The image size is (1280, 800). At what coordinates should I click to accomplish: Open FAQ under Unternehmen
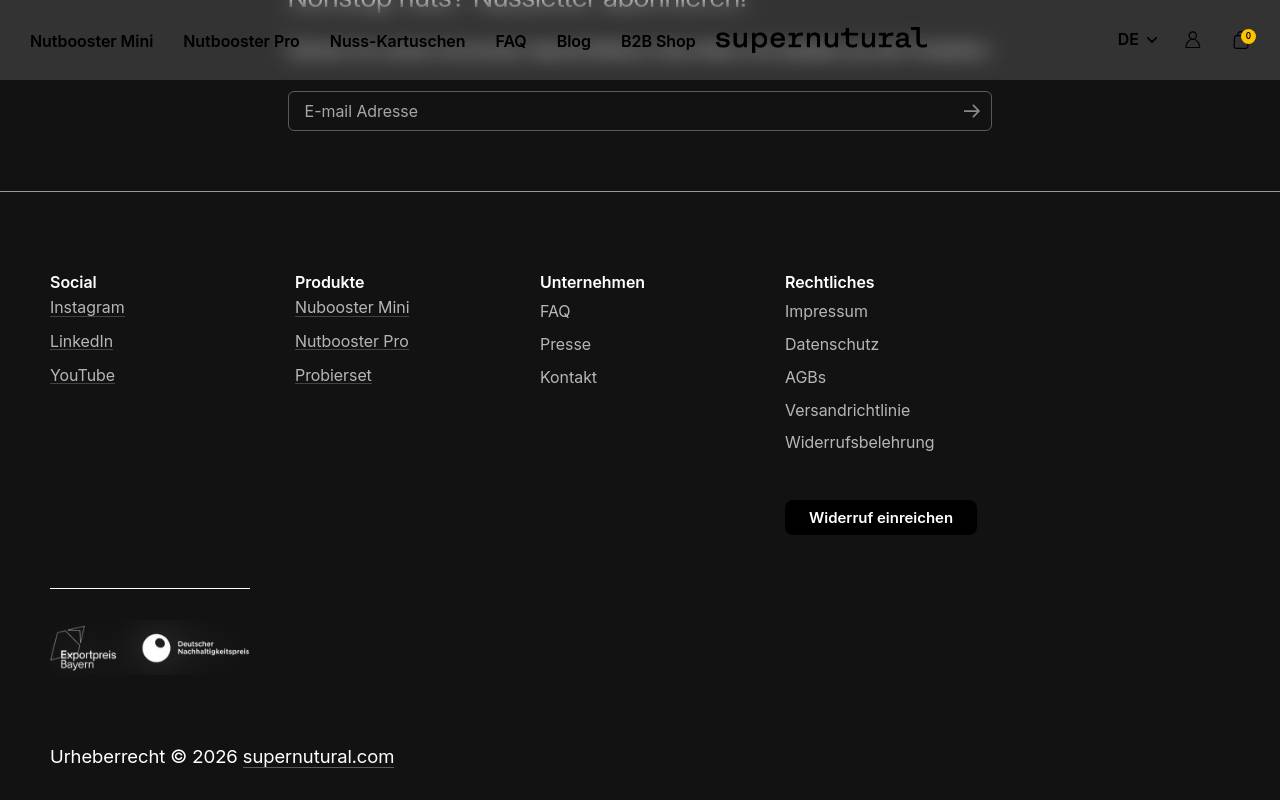click(x=555, y=311)
